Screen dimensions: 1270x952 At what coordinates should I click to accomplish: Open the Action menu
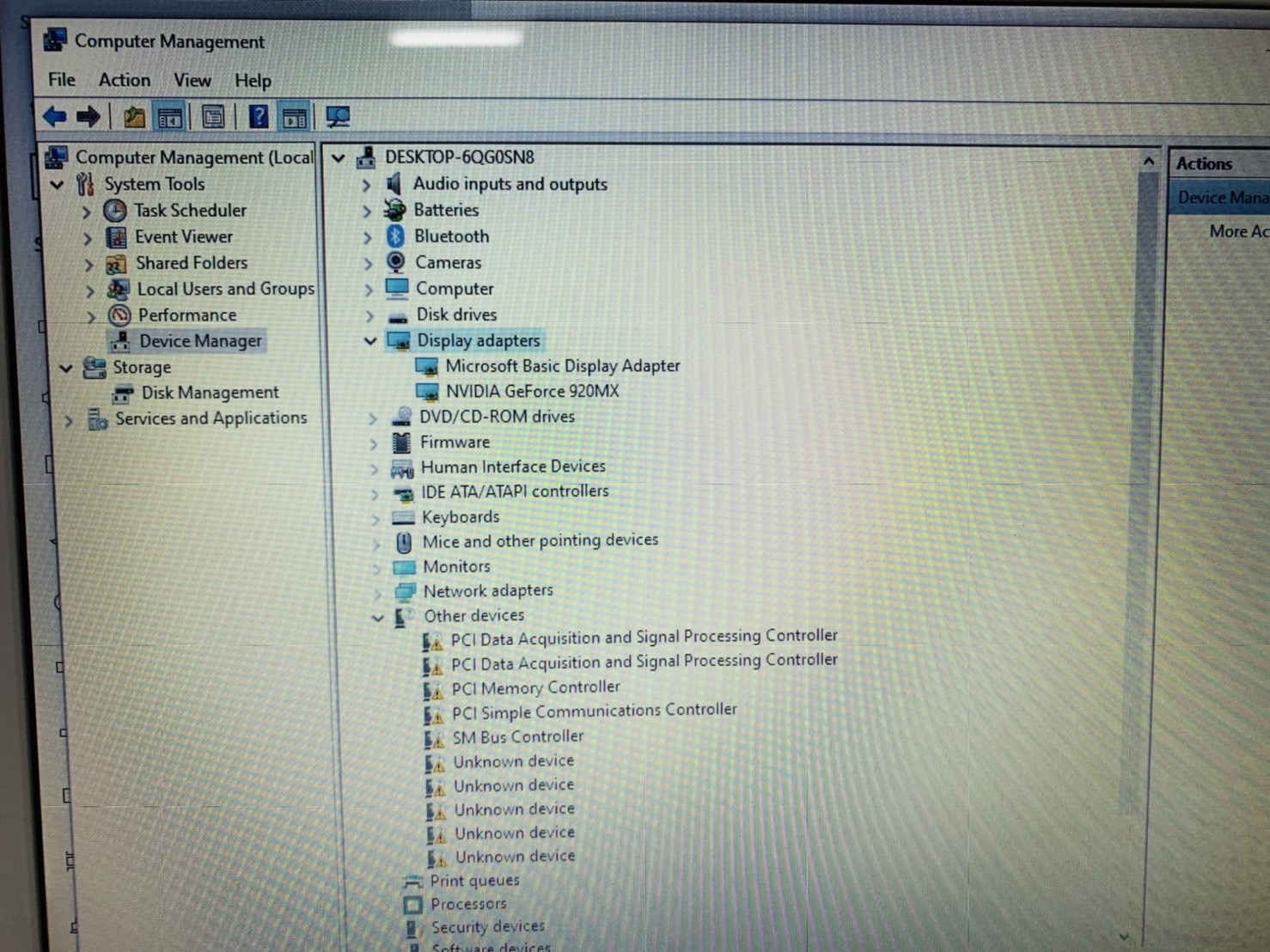124,80
